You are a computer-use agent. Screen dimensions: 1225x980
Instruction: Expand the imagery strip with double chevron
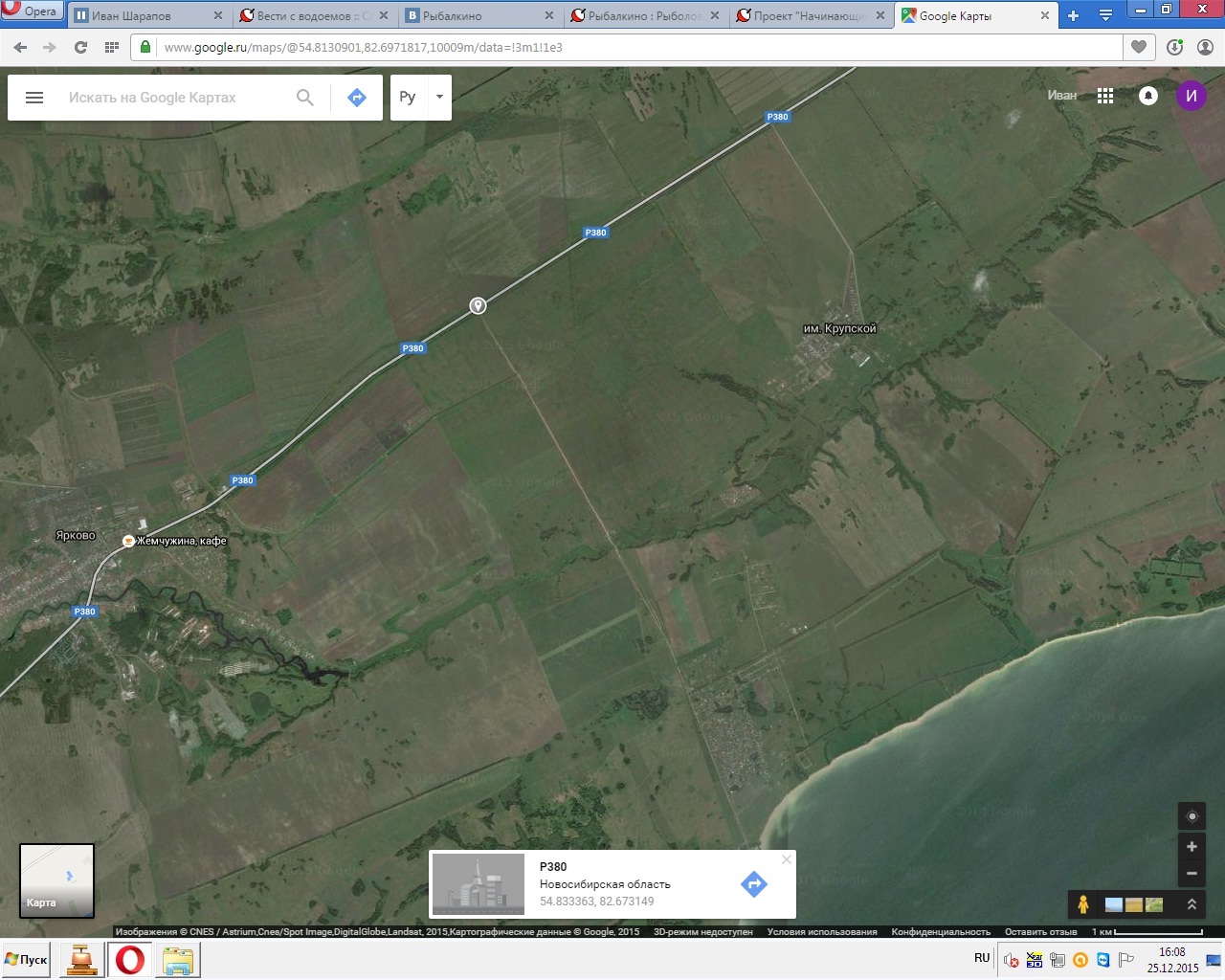1192,904
